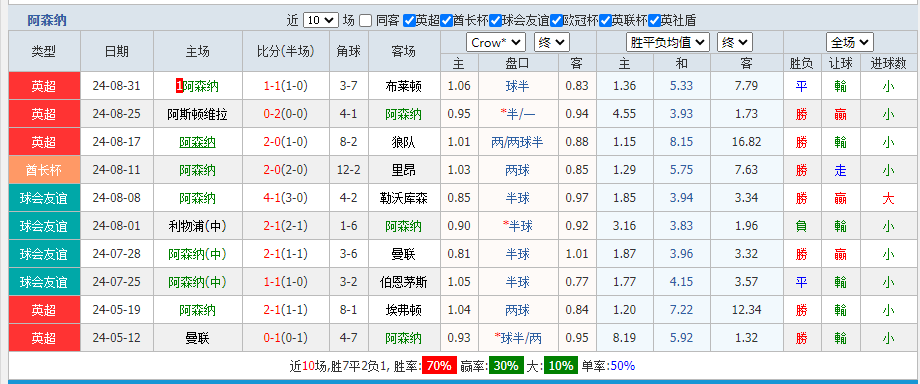The height and width of the screenshot is (384, 920).
Task: Click the 角球 column header
Action: coord(349,51)
